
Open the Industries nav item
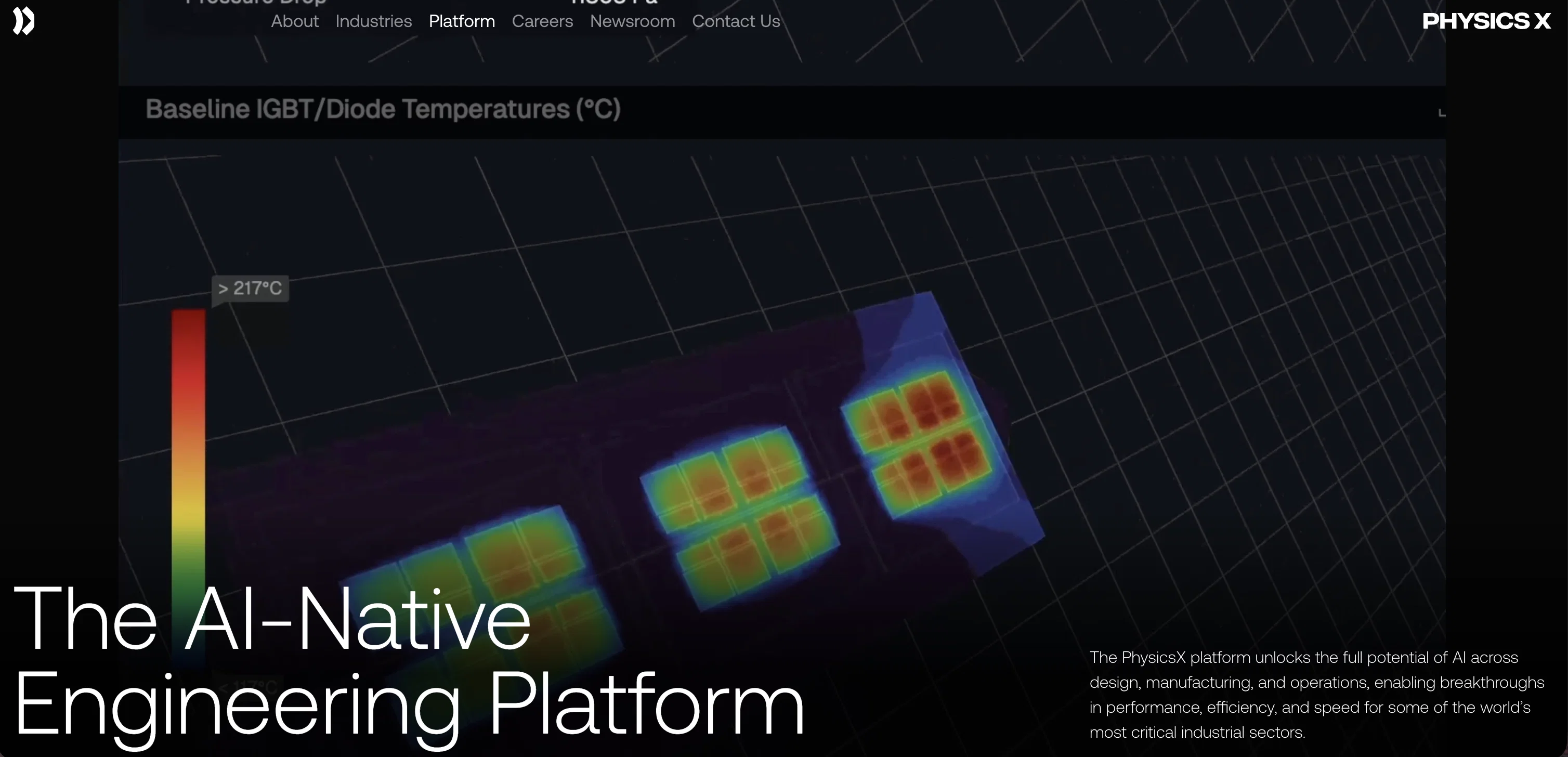click(x=374, y=21)
